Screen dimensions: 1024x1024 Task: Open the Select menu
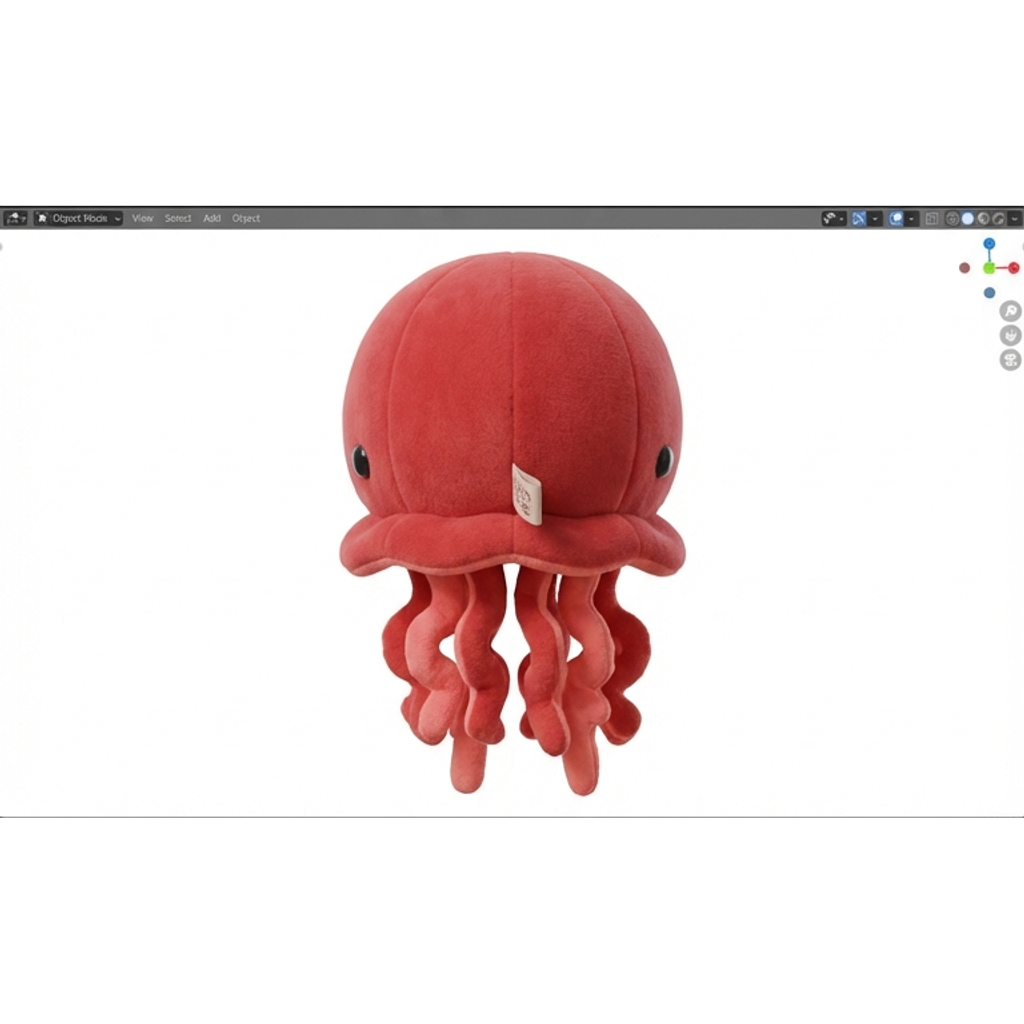coord(178,218)
